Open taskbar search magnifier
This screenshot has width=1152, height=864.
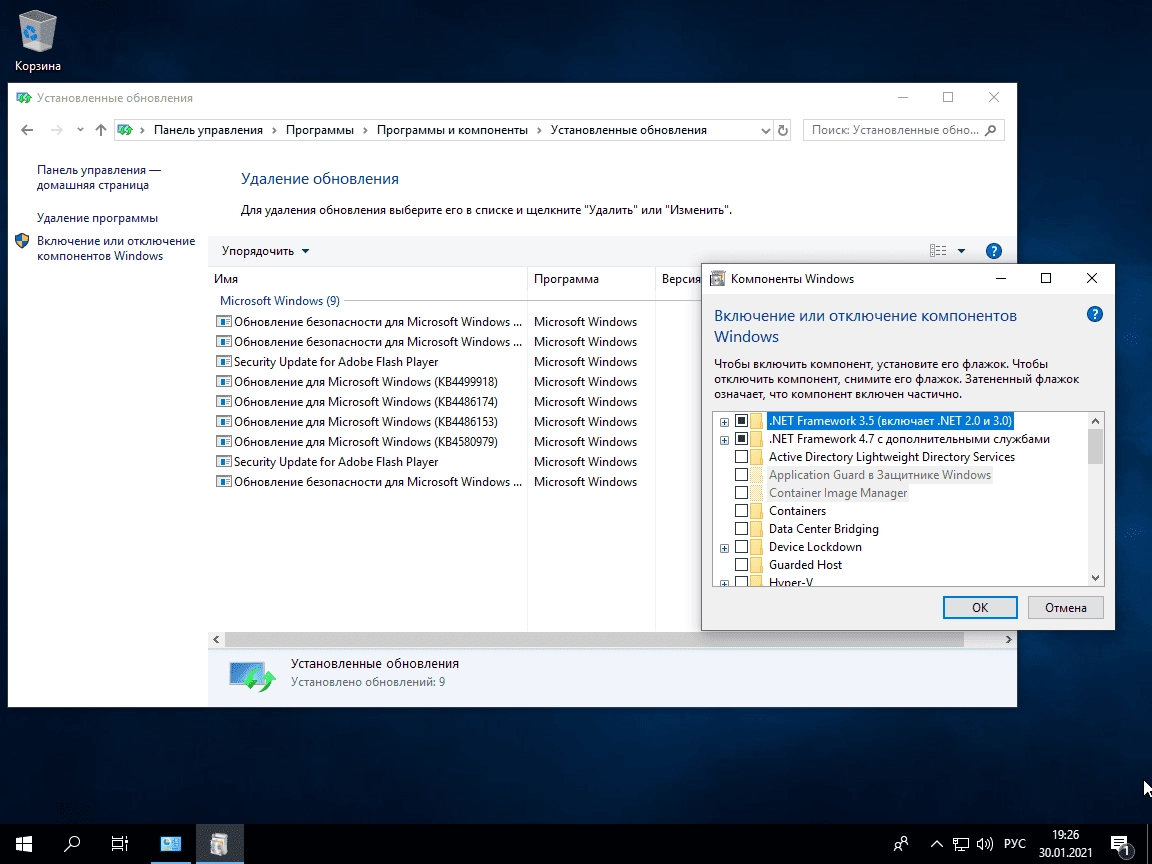coord(72,843)
